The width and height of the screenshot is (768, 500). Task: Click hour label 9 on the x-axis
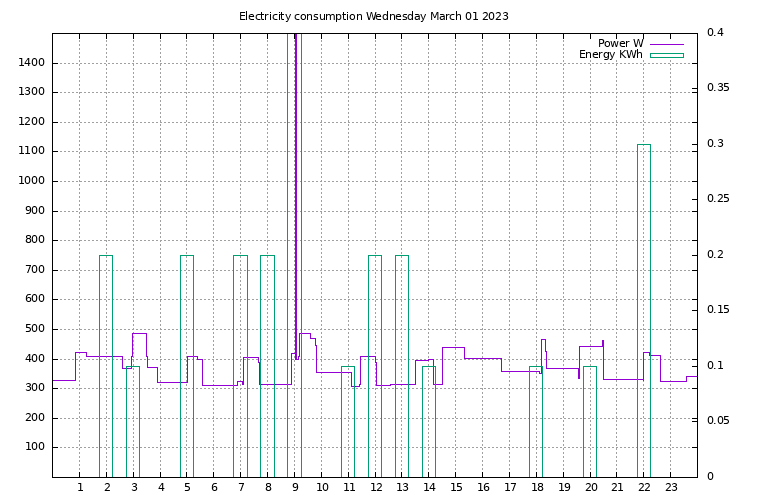click(x=295, y=488)
